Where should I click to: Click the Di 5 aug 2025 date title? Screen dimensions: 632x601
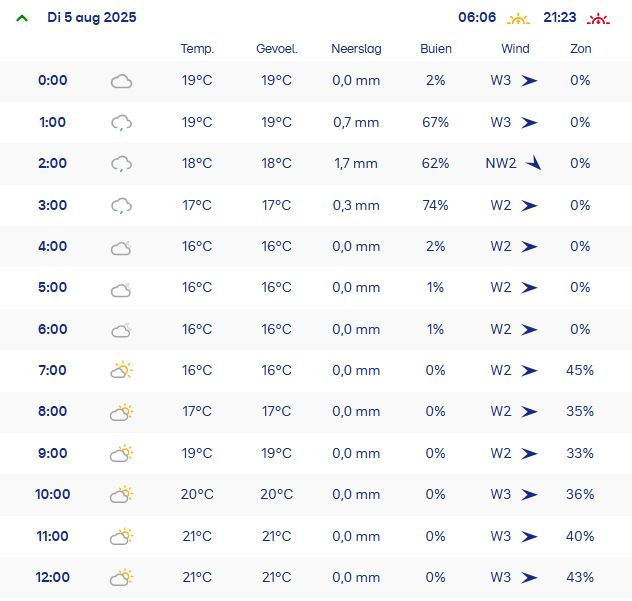click(x=92, y=18)
